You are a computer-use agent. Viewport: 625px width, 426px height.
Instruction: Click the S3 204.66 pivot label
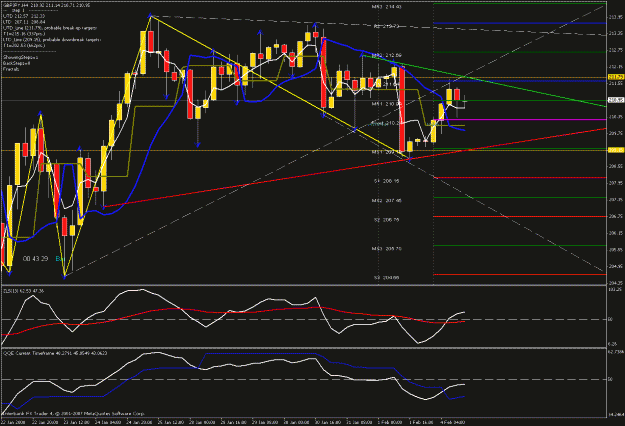[387, 278]
